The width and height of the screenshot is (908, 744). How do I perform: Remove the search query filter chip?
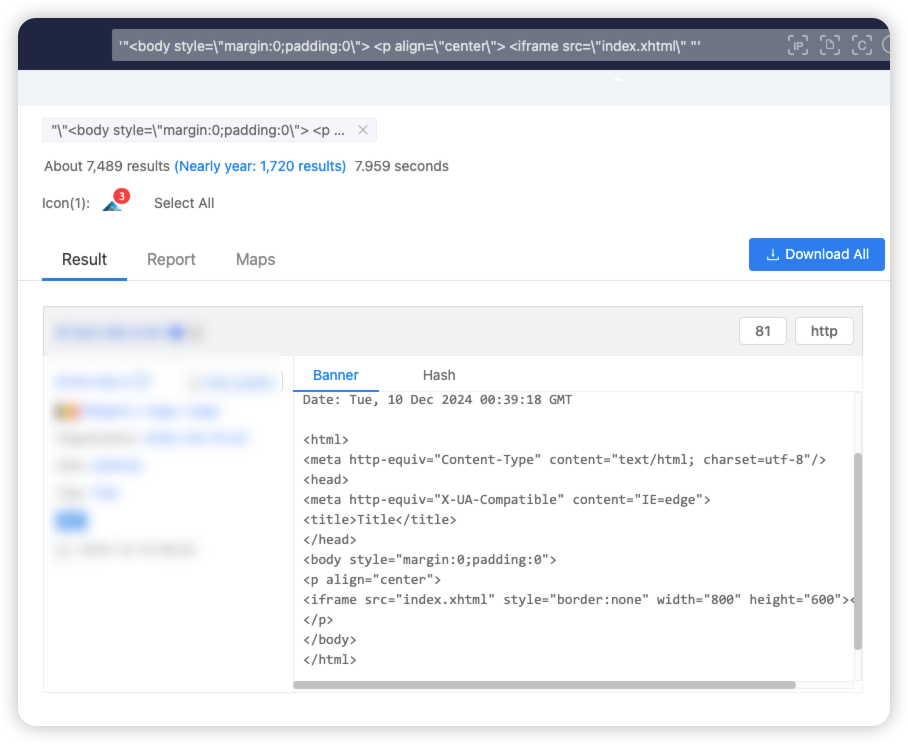(x=362, y=129)
